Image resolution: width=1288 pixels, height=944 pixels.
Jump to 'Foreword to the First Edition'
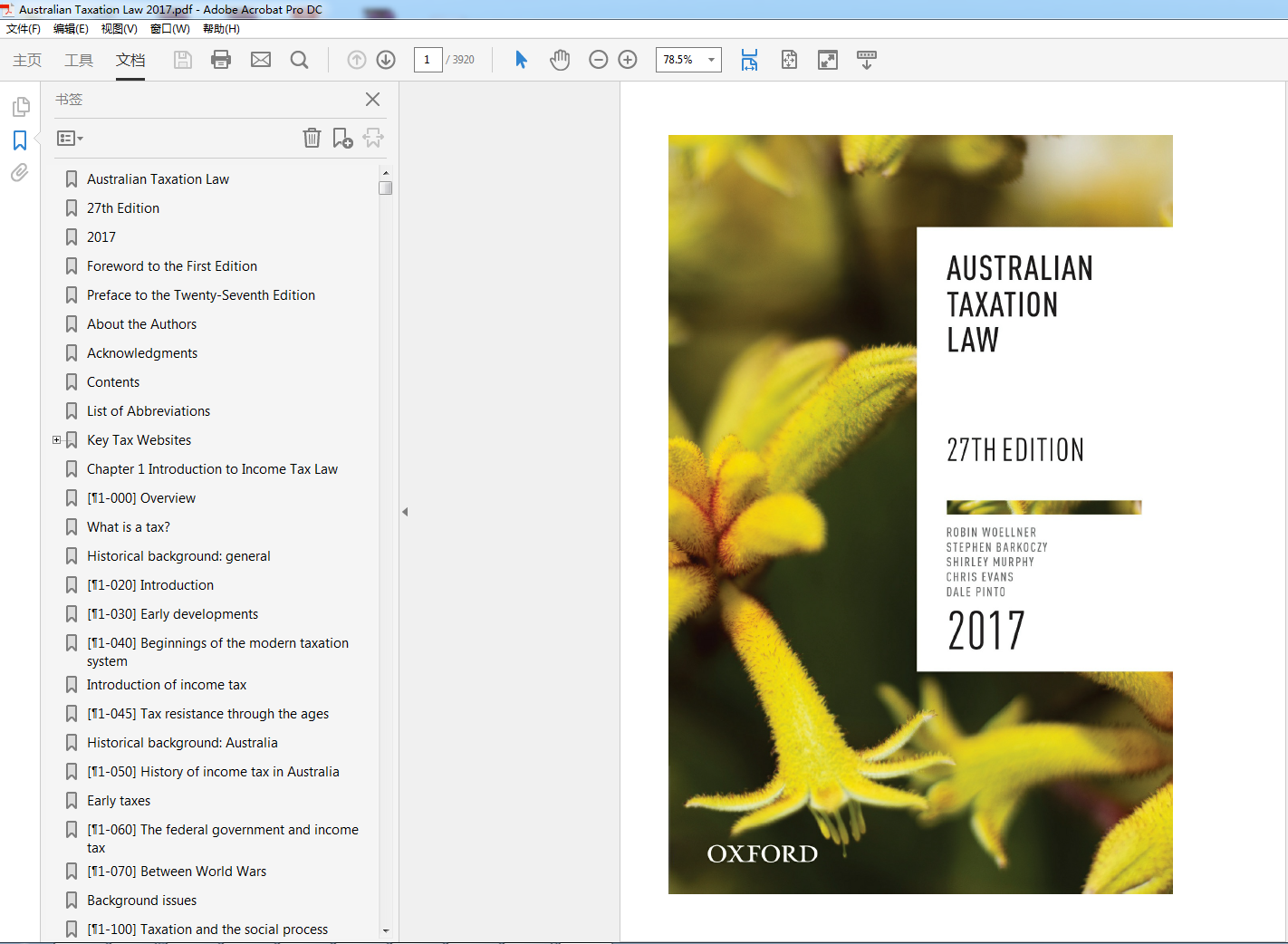point(172,266)
